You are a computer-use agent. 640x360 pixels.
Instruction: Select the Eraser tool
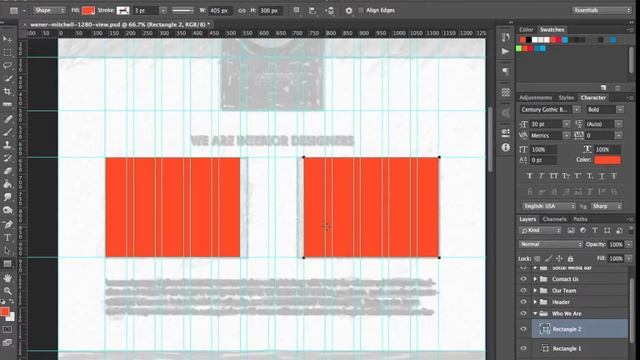pos(7,171)
